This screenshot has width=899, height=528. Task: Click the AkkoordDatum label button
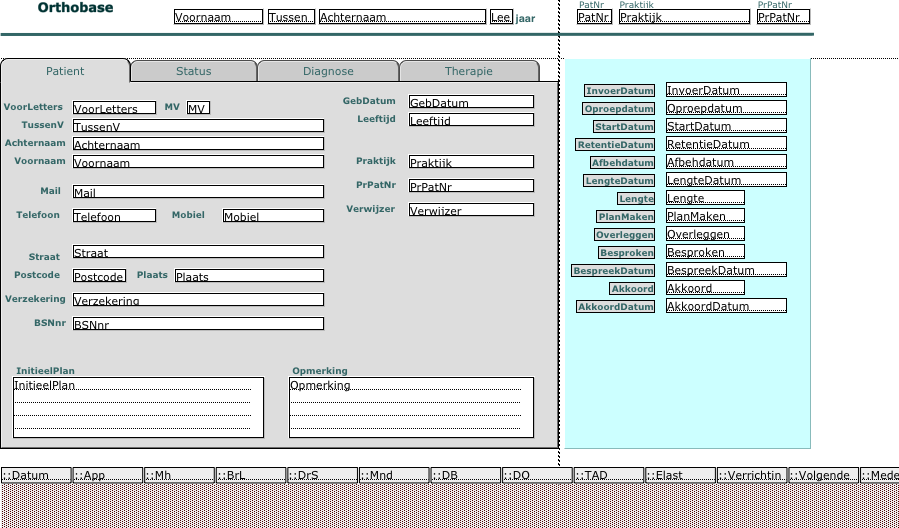coord(615,307)
